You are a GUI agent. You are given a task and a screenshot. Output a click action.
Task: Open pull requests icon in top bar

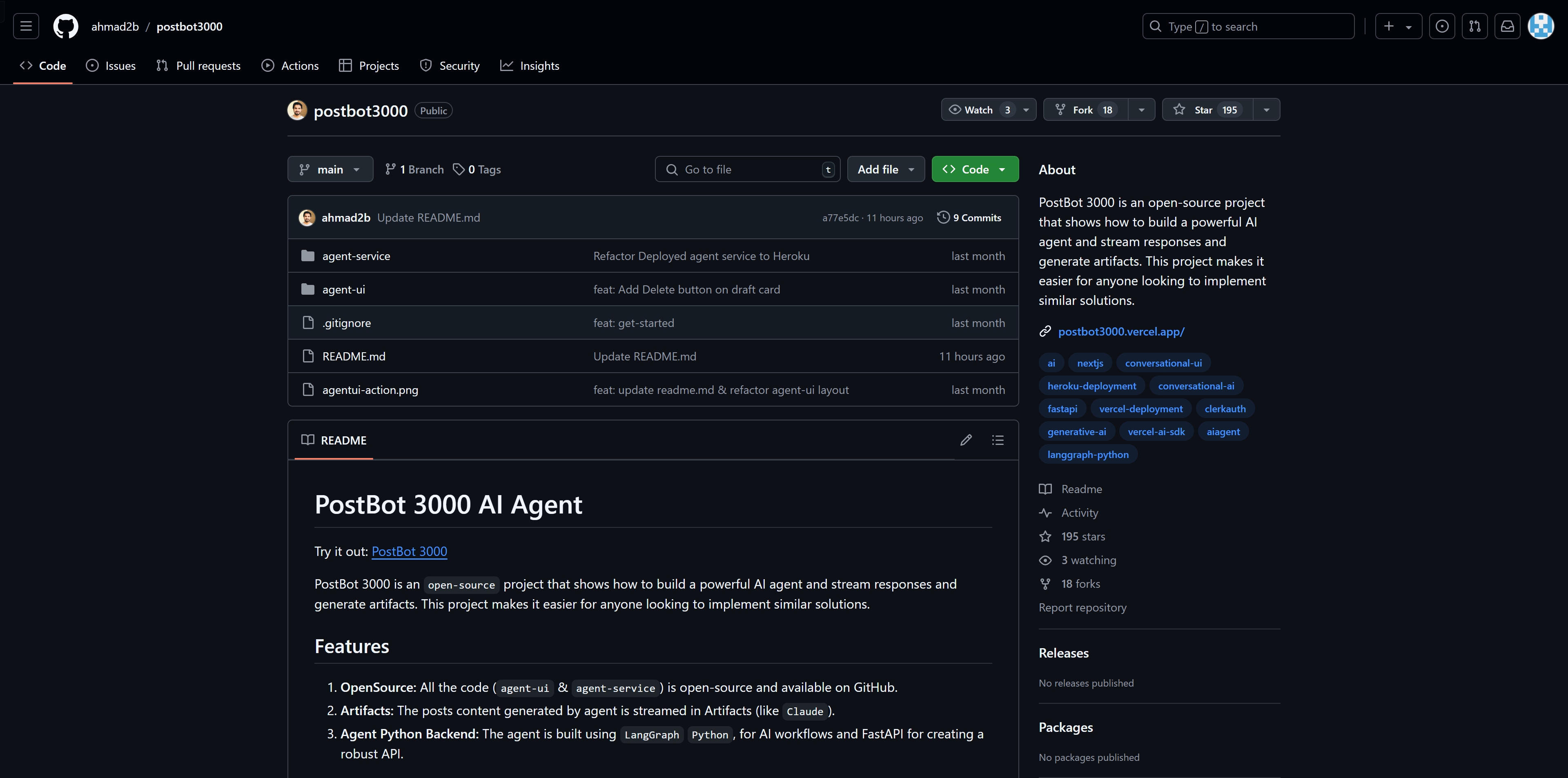pos(1474,26)
